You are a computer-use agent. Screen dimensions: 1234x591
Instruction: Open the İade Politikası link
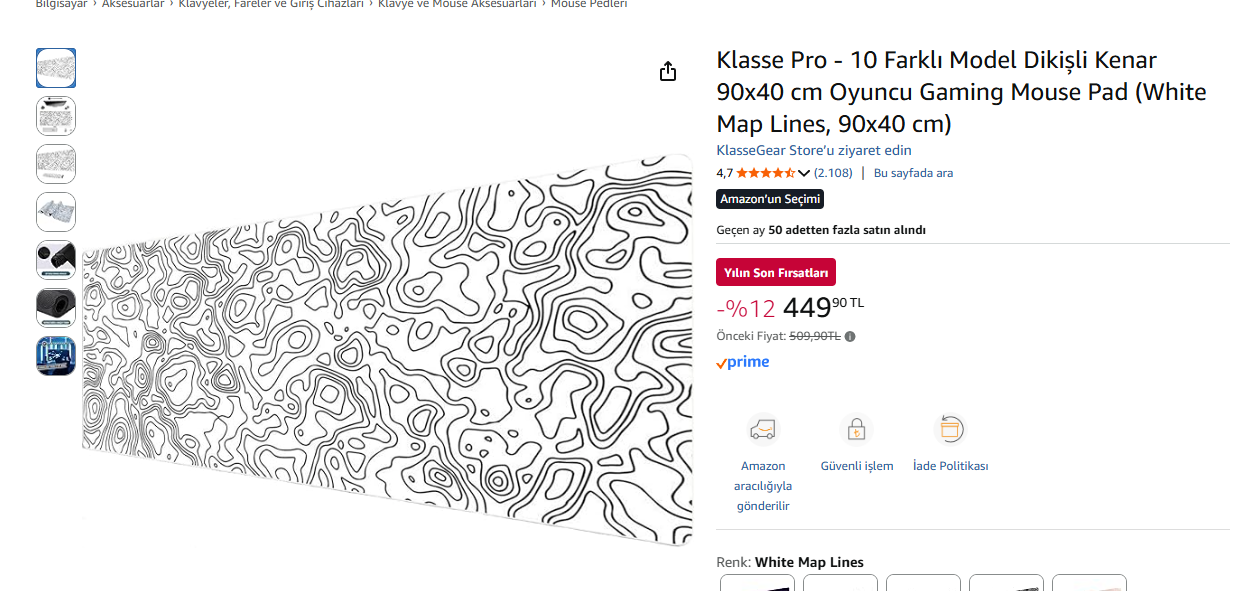(x=950, y=466)
